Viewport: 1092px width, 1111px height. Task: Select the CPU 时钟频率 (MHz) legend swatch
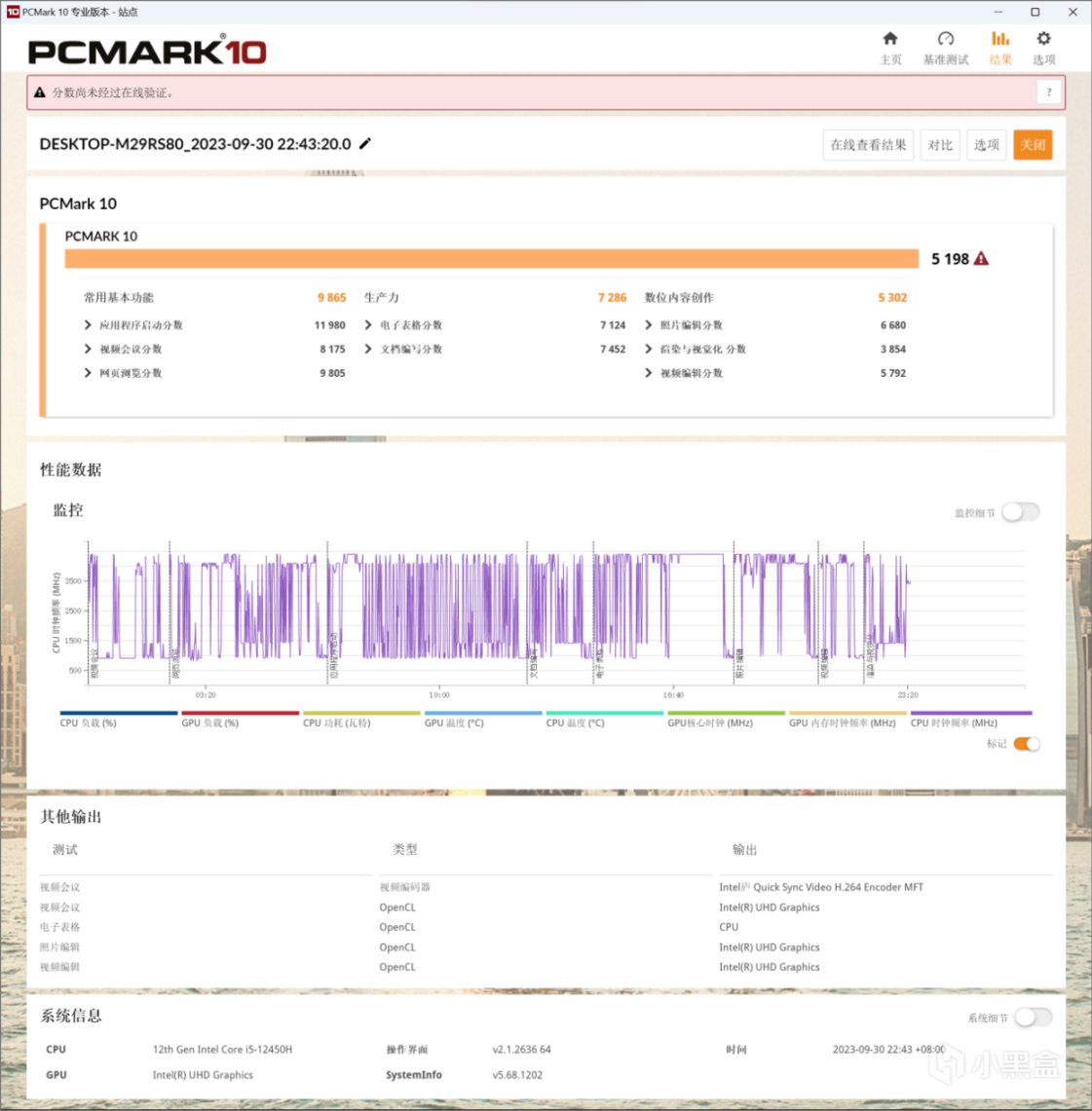(971, 713)
